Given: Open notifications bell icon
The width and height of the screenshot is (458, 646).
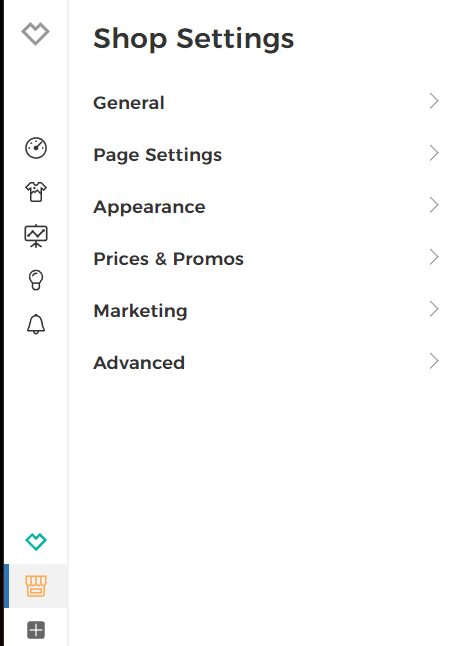Looking at the screenshot, I should (x=36, y=324).
